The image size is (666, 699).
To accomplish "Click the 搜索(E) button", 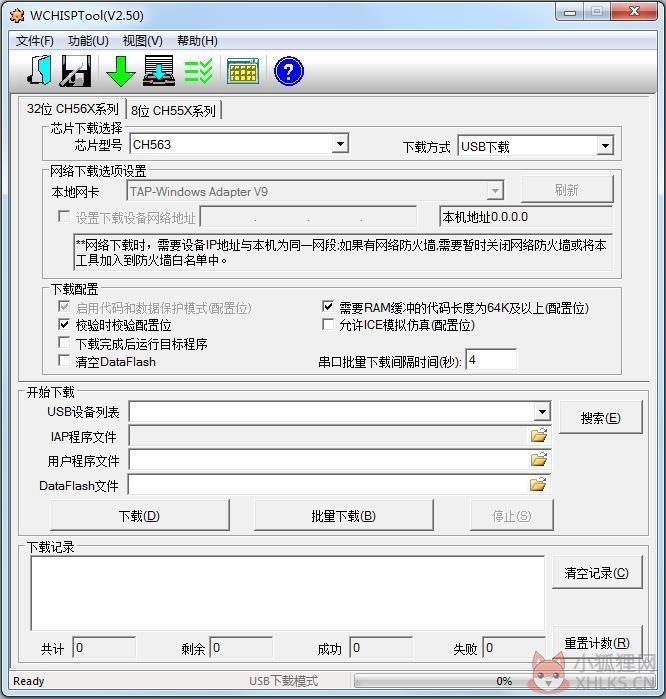I will click(x=600, y=418).
